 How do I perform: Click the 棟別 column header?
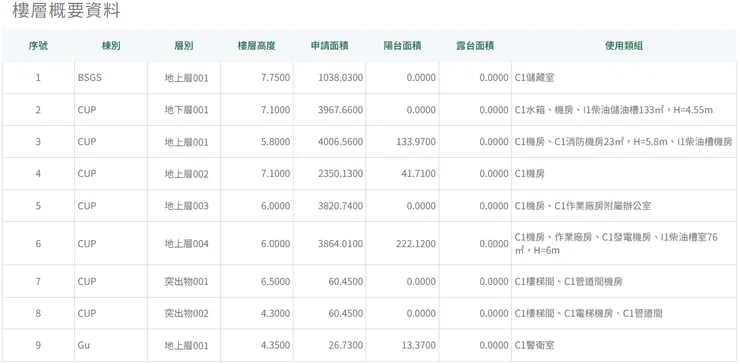111,46
